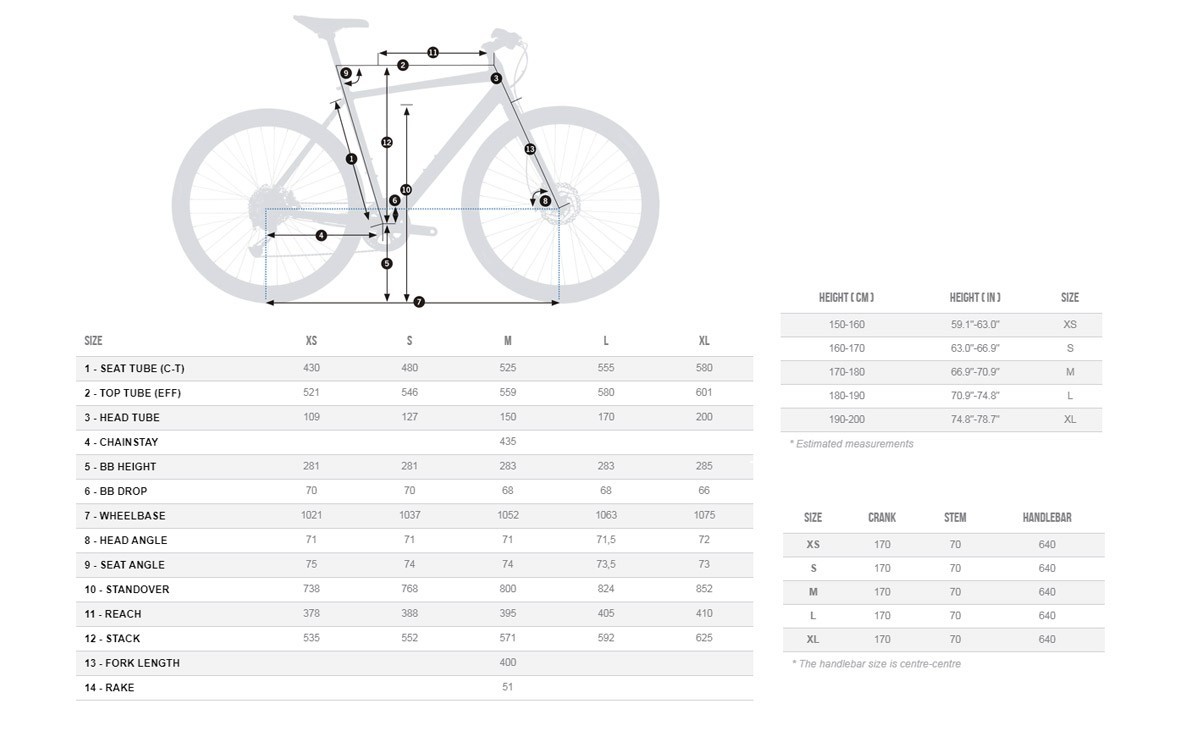Click the '1 - SEAT TUBE (C-T)' row label
Screen dimensions: 1200x740
[135, 369]
